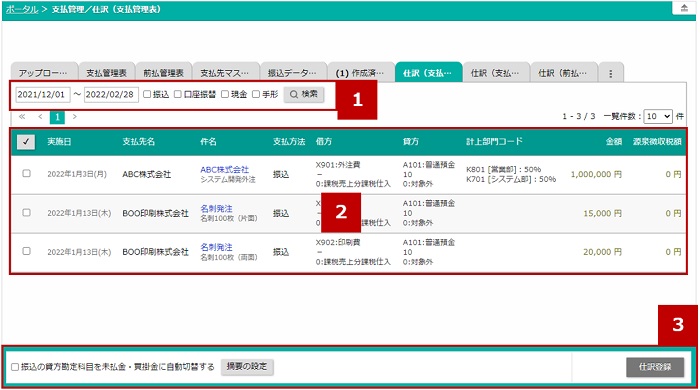Toggle the 現金 filter checkbox
Screen dimensions: 700x390
click(225, 94)
